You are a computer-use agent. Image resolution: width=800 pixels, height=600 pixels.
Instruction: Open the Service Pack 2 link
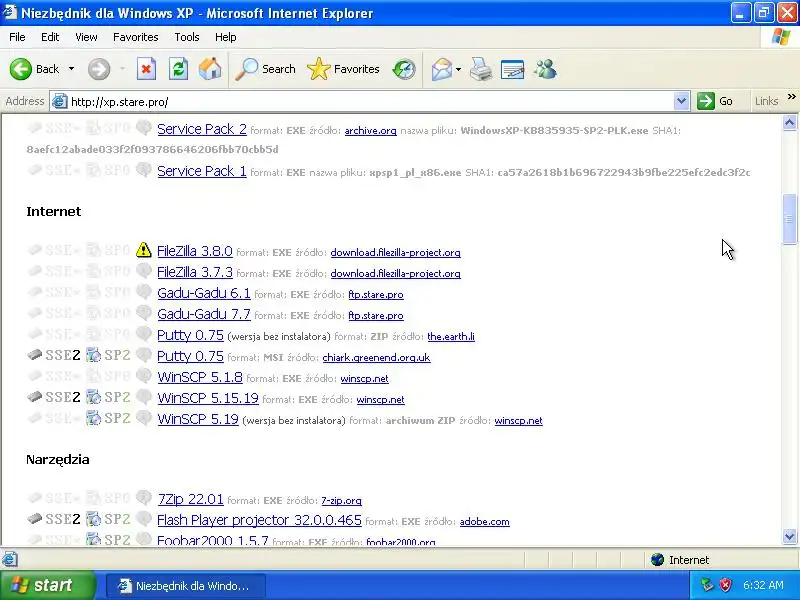pyautogui.click(x=202, y=129)
